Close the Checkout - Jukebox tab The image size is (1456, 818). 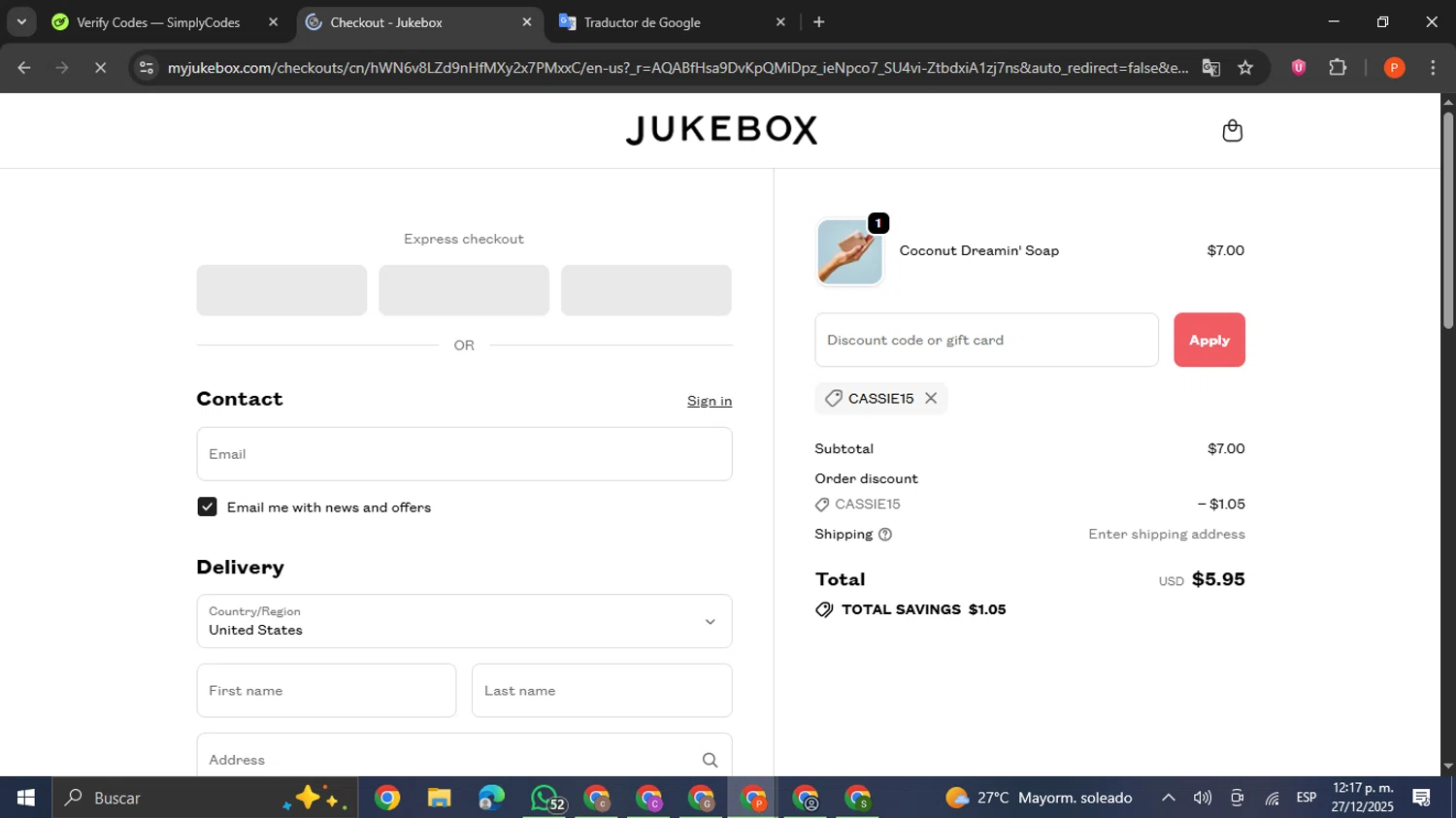(x=527, y=21)
